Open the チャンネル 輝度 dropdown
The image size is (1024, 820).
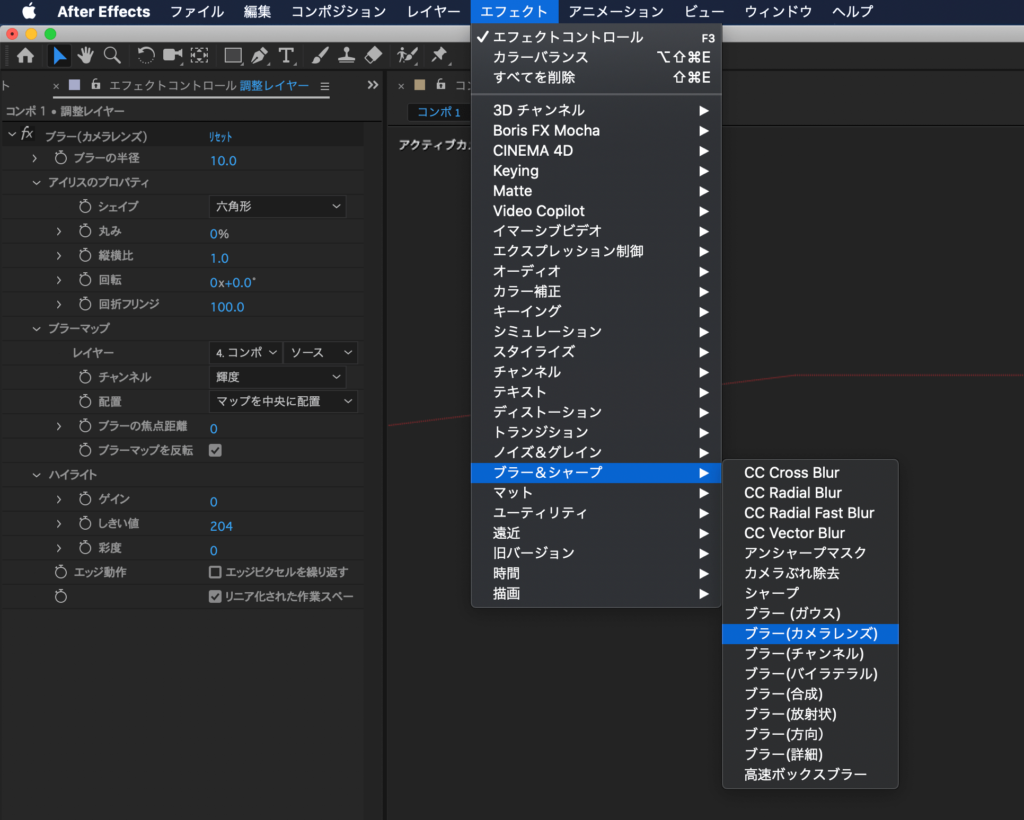pyautogui.click(x=278, y=377)
